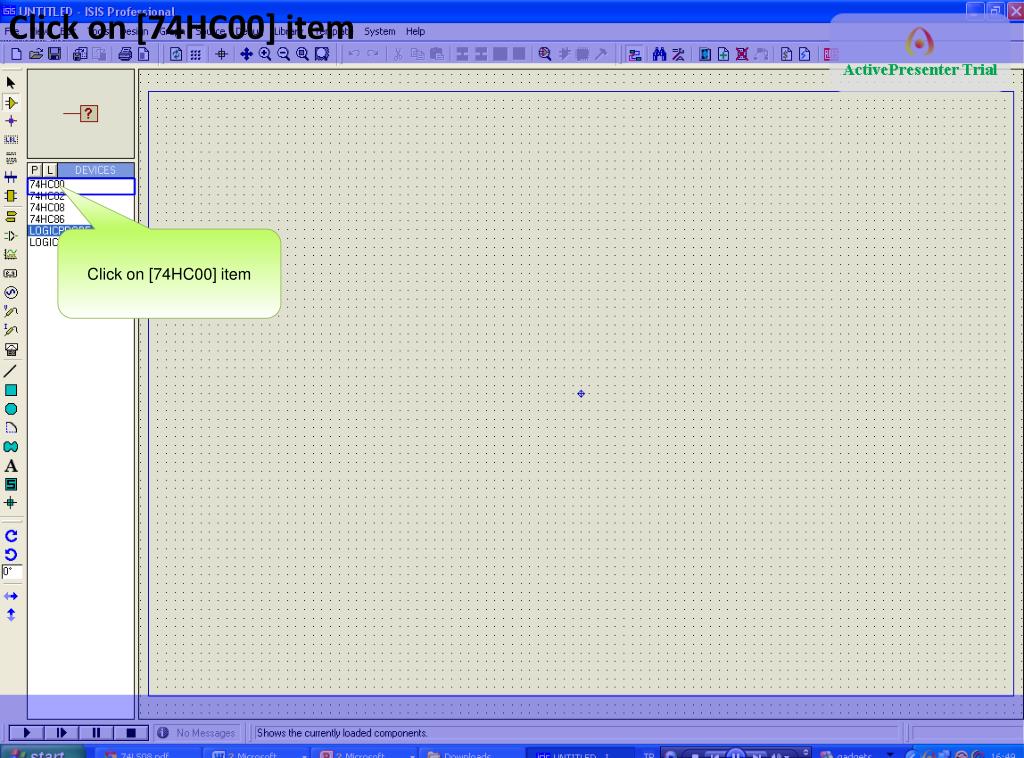Select the 2D Arc graphics tool
Image resolution: width=1024 pixels, height=758 pixels.
(11, 428)
